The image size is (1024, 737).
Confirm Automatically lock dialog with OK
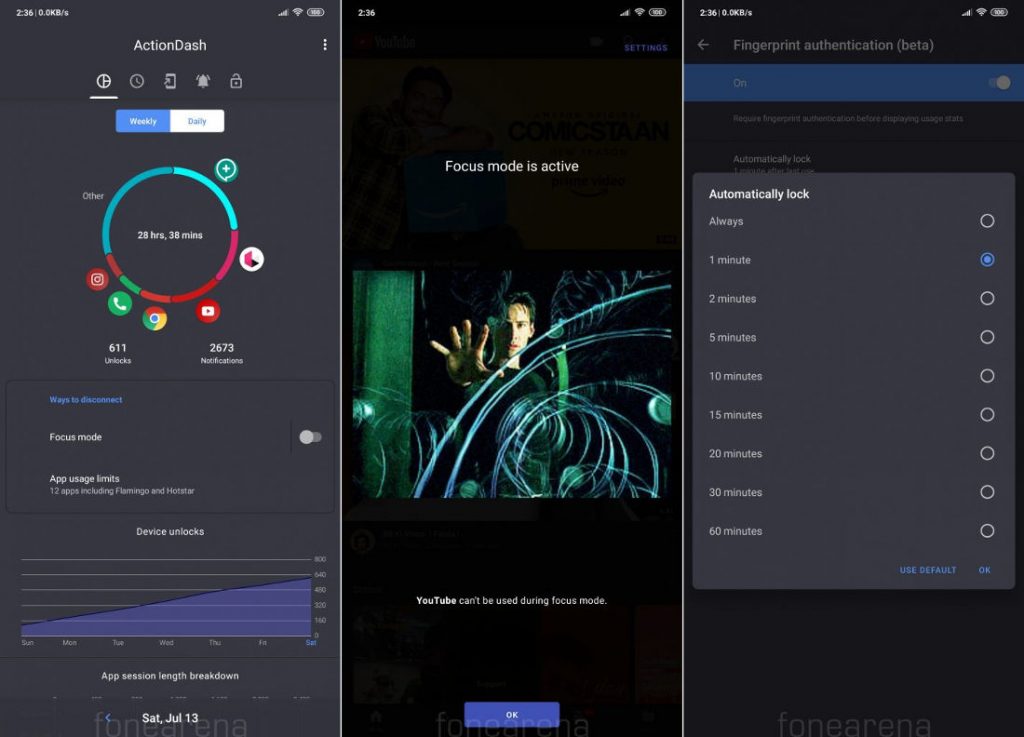pyautogui.click(x=984, y=570)
